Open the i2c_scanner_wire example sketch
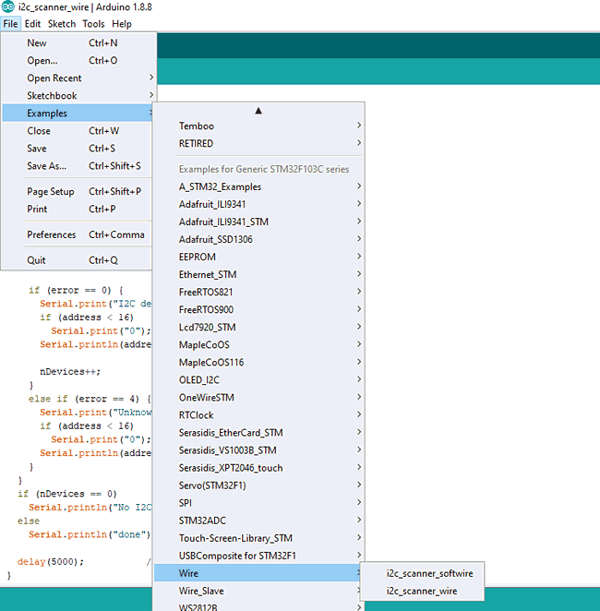Viewport: 600px width, 611px height. [x=422, y=591]
